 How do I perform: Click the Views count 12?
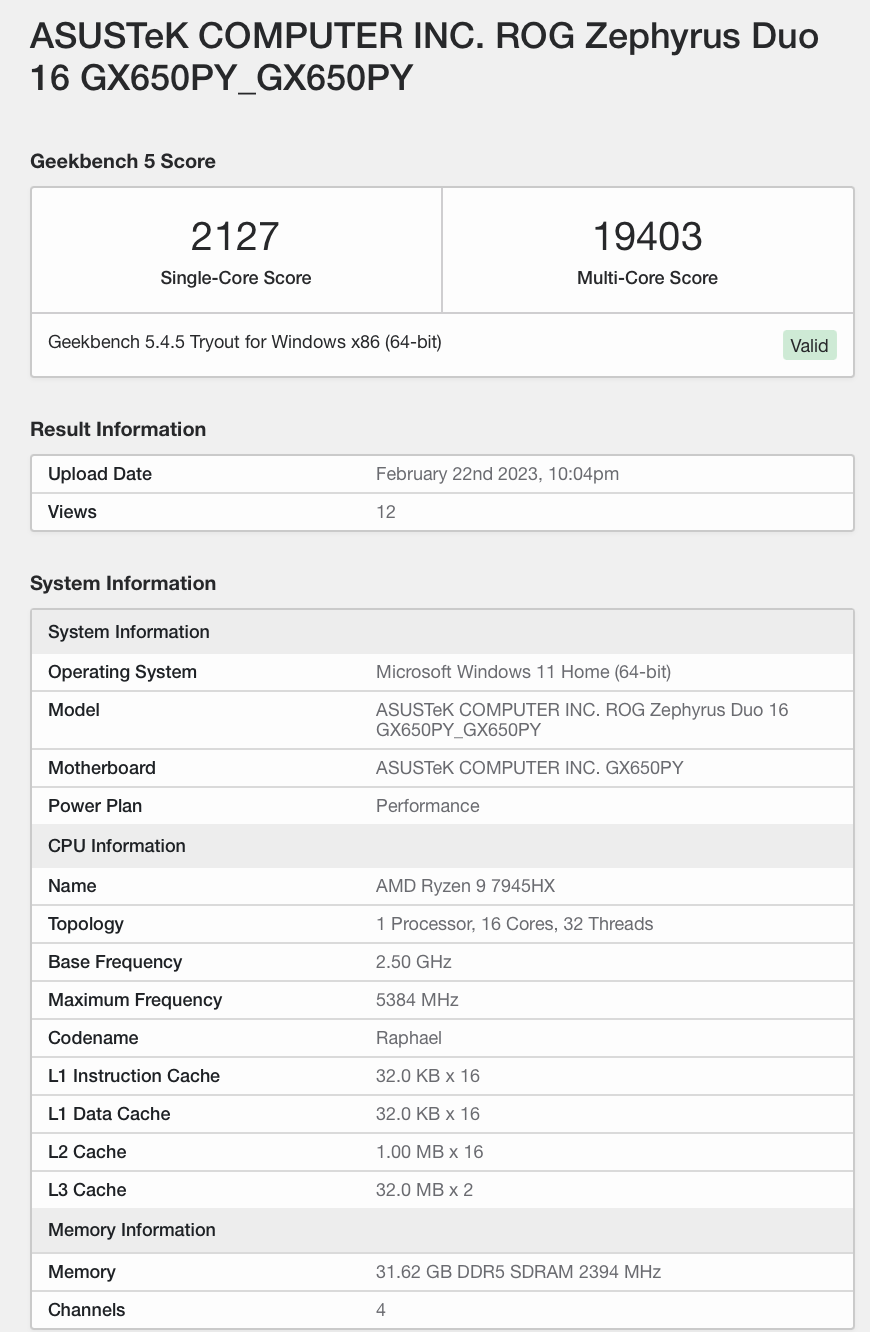[386, 512]
